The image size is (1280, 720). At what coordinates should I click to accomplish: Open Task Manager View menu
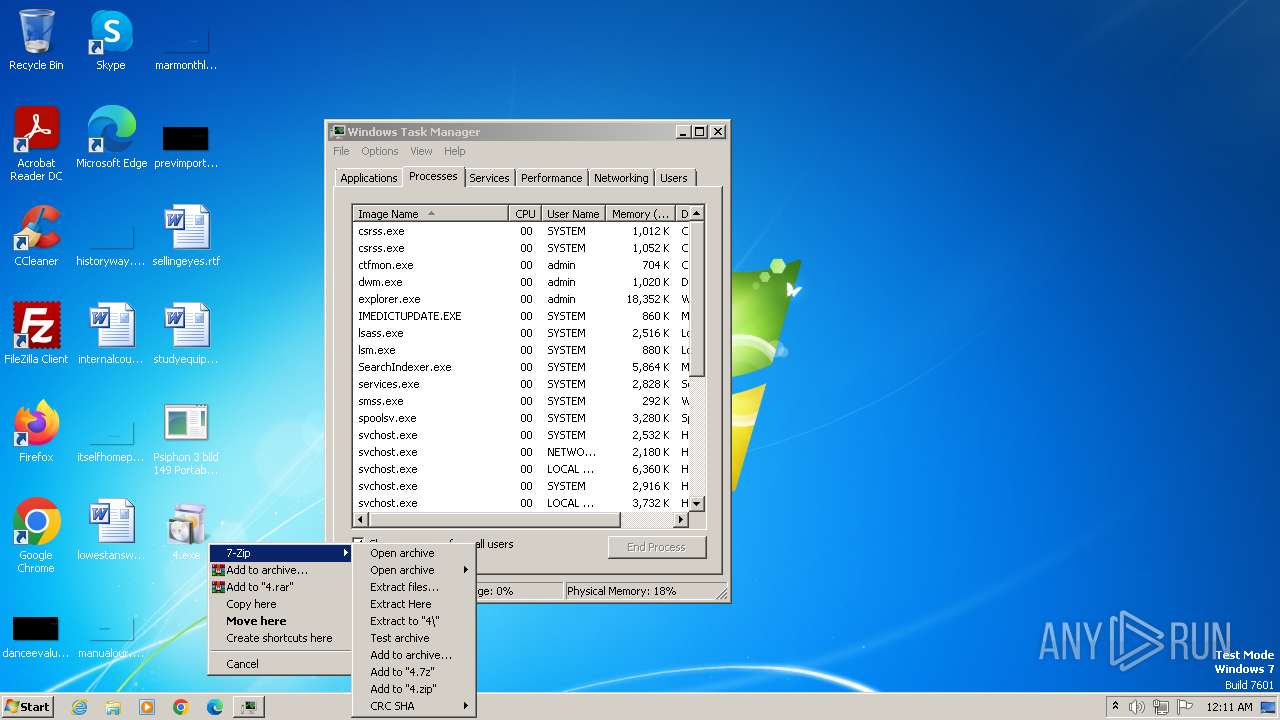[421, 151]
